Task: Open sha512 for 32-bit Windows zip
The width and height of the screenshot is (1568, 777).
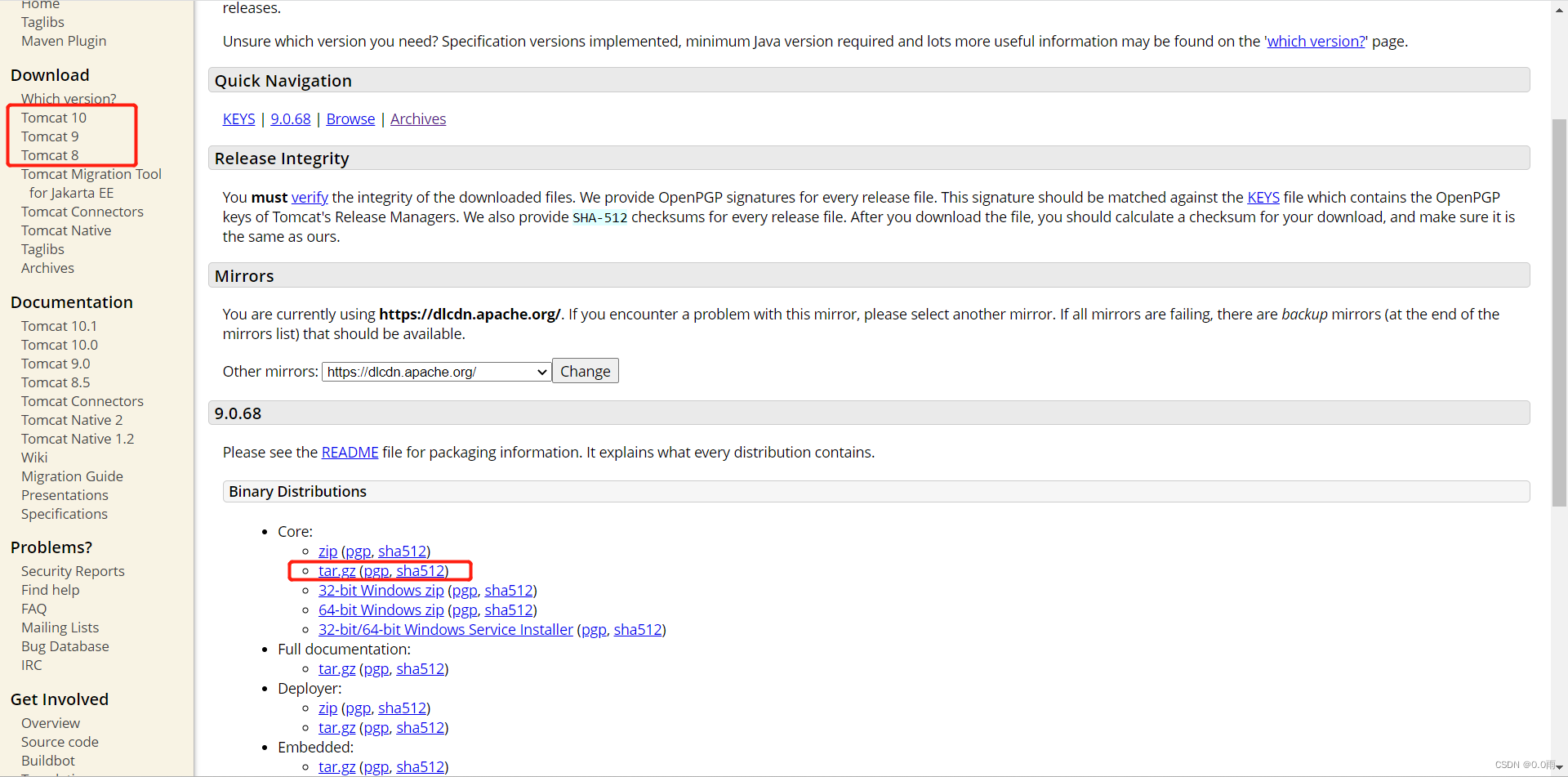Action: click(509, 591)
